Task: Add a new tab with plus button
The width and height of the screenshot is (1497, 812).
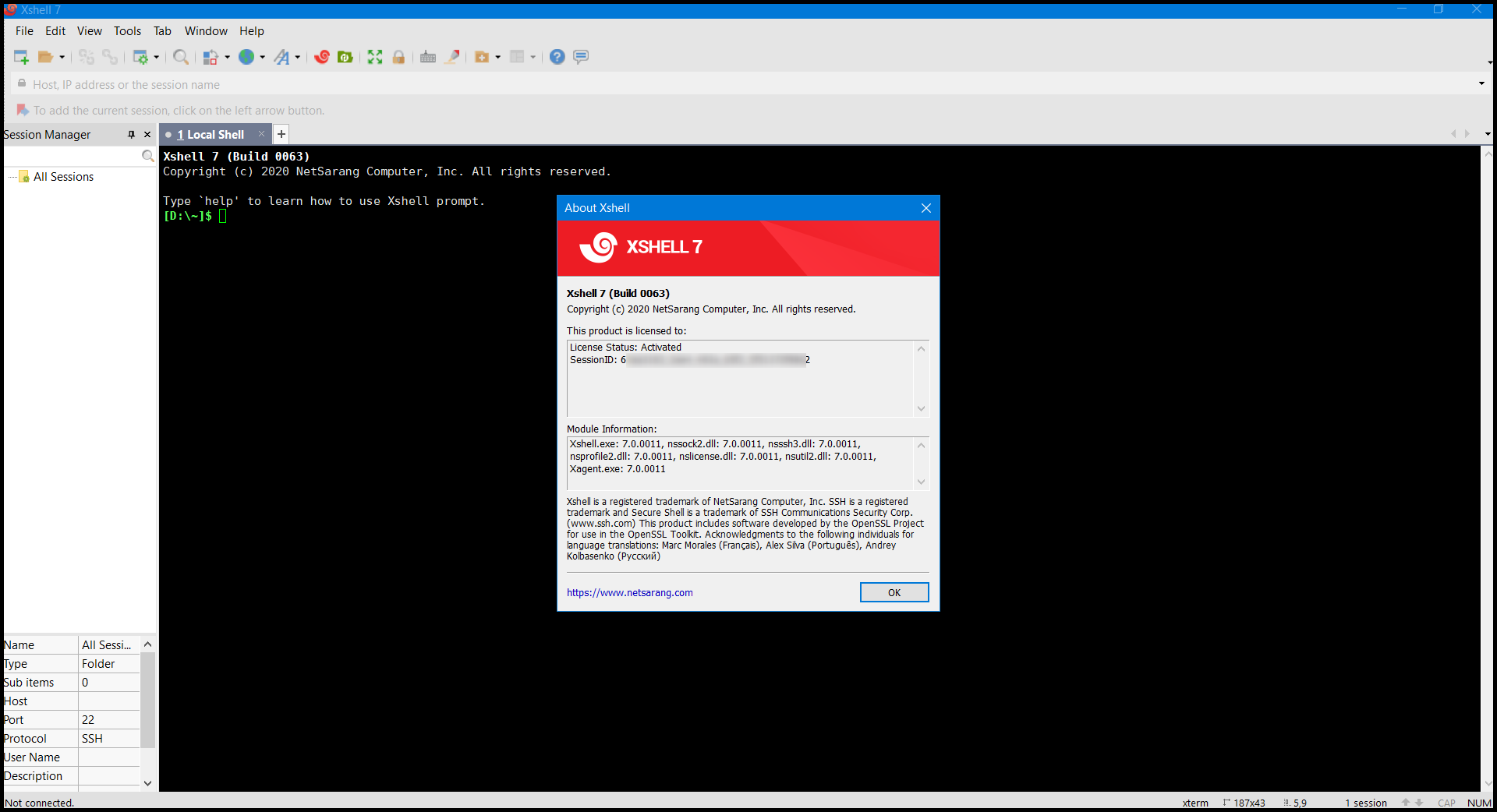Action: (x=281, y=134)
